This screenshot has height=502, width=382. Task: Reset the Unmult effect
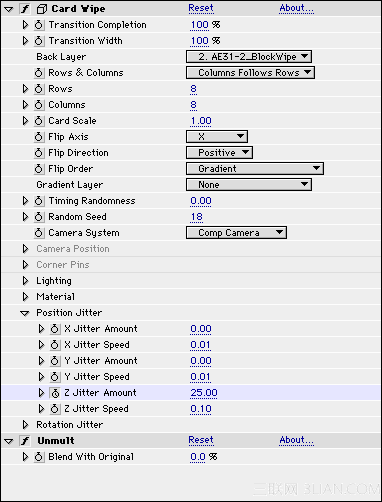201,440
